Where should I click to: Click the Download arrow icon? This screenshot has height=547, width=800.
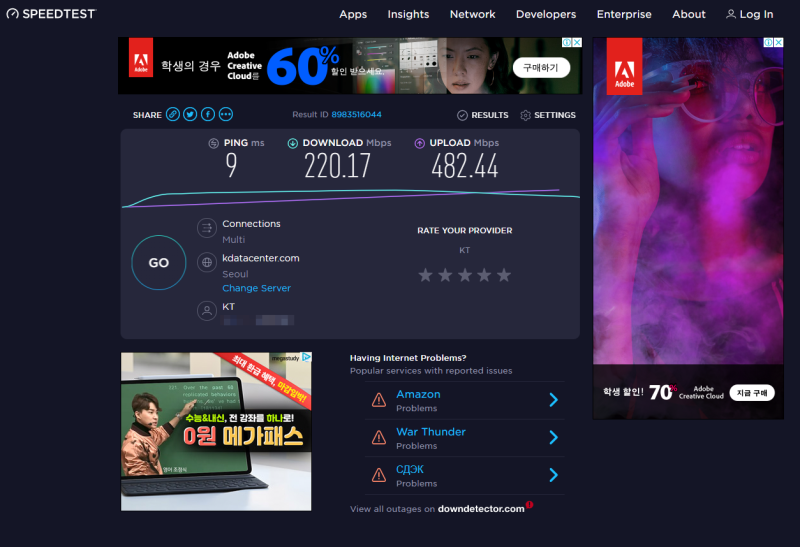[x=292, y=143]
